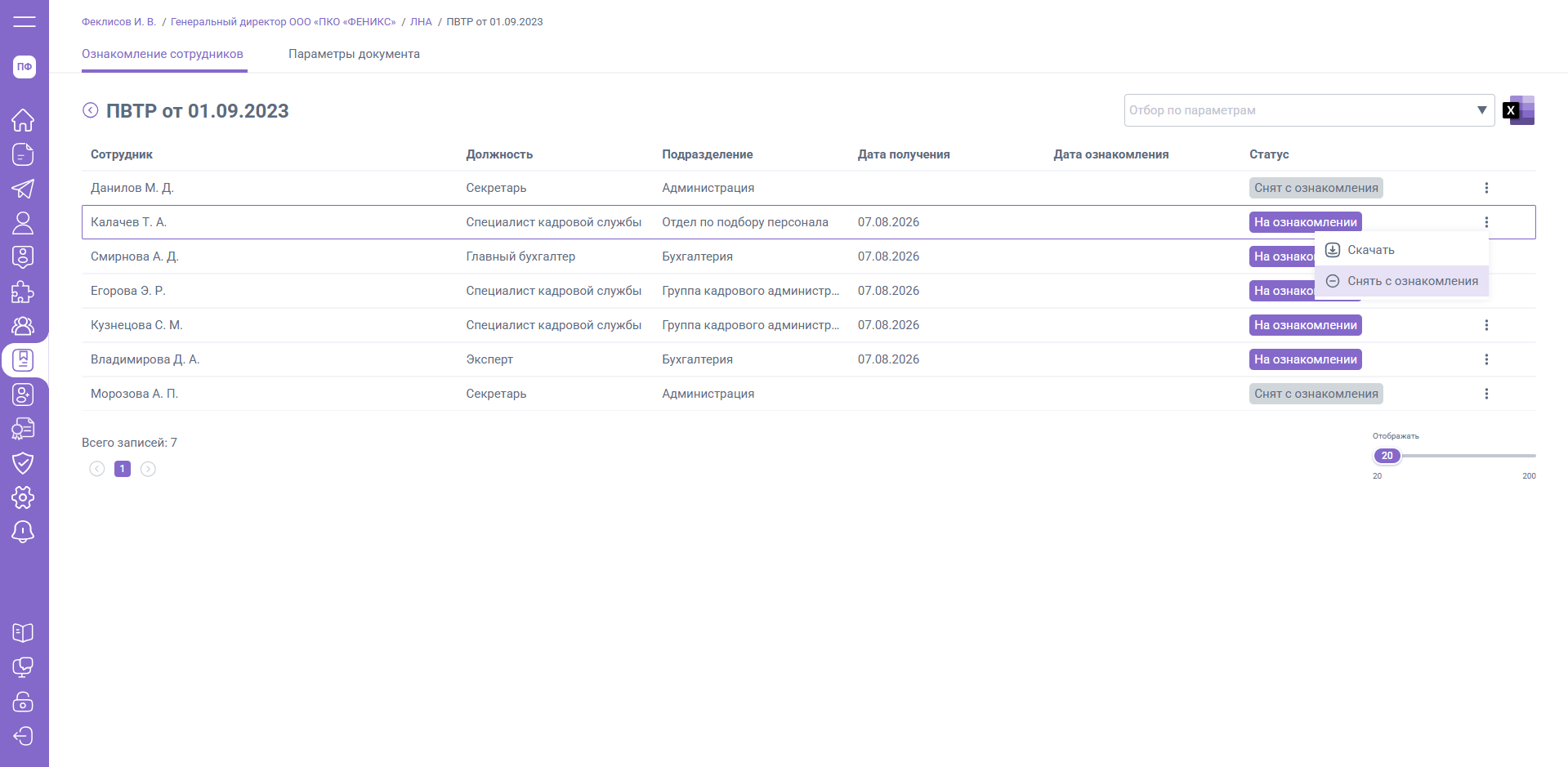1568x767 pixels.
Task: Sort by Дата получения column header
Action: point(904,154)
